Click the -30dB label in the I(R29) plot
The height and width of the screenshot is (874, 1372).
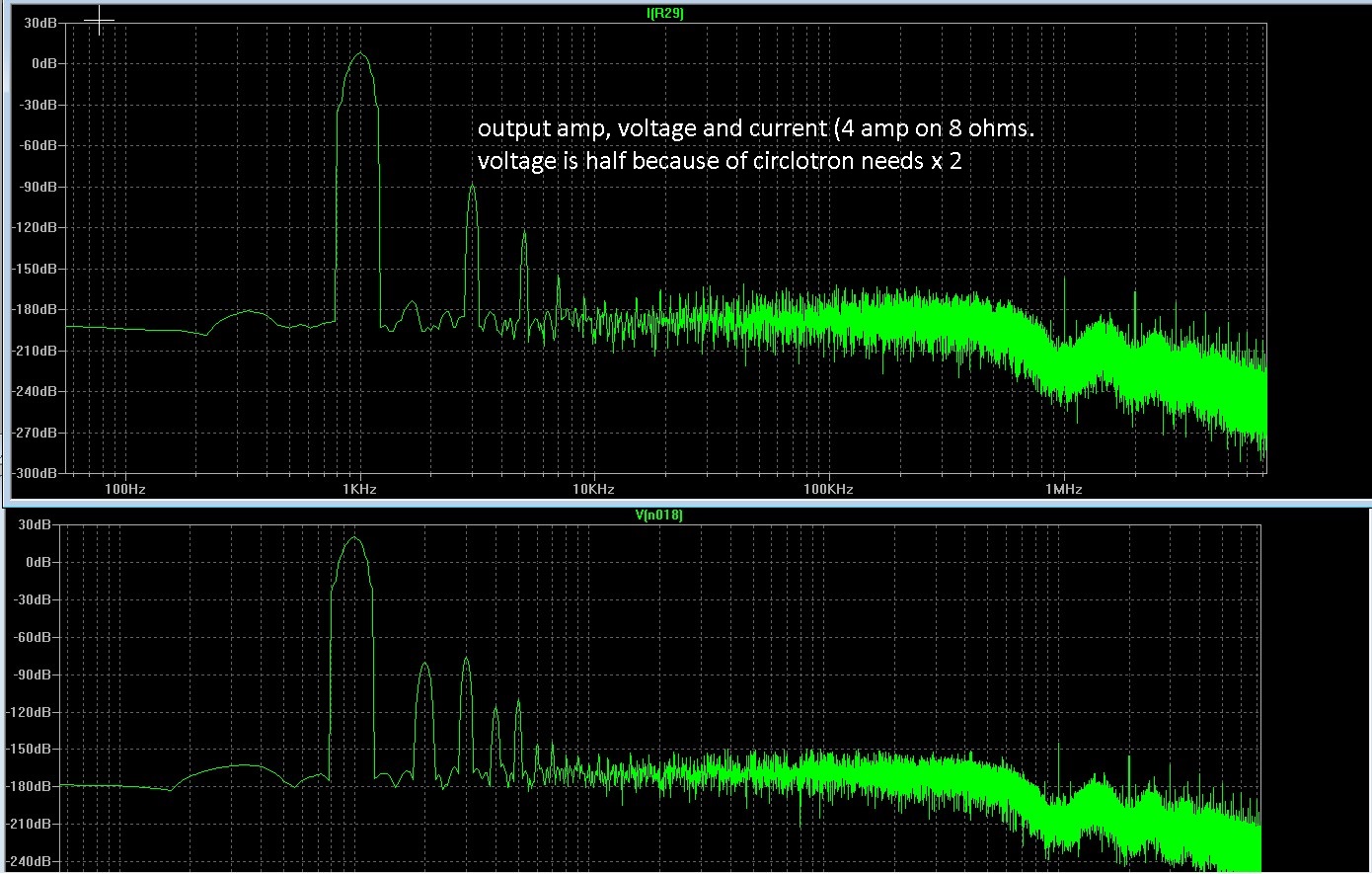pos(37,104)
